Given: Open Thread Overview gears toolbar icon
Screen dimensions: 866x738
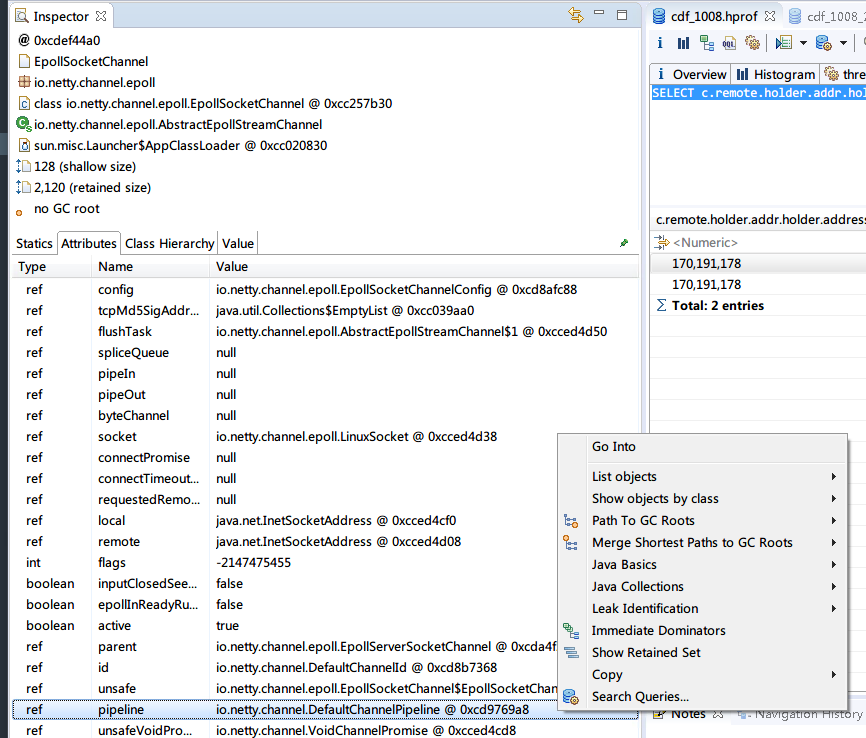Looking at the screenshot, I should pyautogui.click(x=752, y=43).
